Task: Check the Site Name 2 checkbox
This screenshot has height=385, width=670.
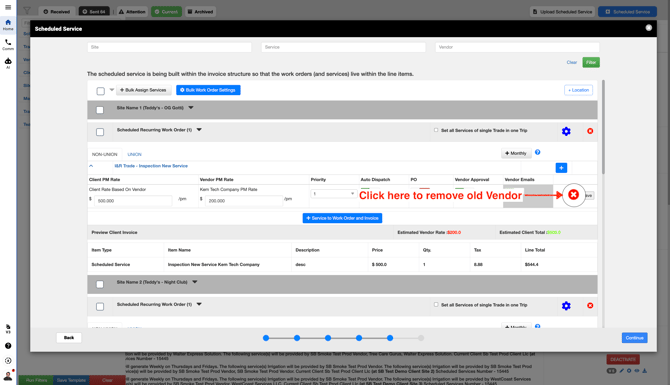Action: tap(100, 284)
